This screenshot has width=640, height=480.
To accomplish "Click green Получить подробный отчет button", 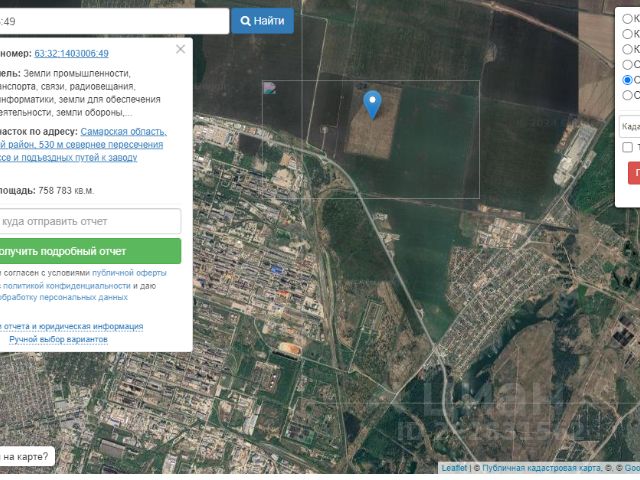I will click(90, 251).
